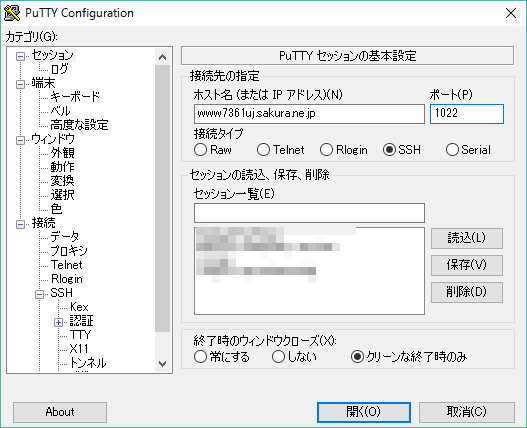This screenshot has height=428, width=527.
Task: Select the 接続 category label
Action: pos(43,223)
